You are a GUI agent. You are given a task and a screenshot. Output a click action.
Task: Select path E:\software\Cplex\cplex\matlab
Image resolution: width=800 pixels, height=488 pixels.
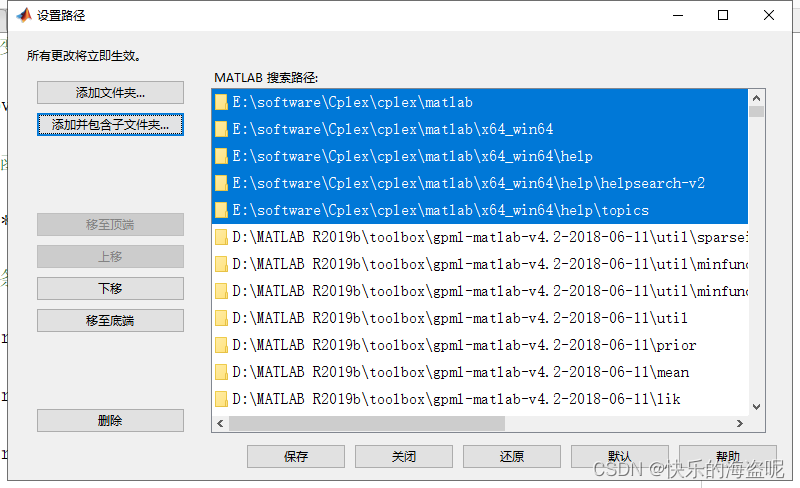click(480, 102)
